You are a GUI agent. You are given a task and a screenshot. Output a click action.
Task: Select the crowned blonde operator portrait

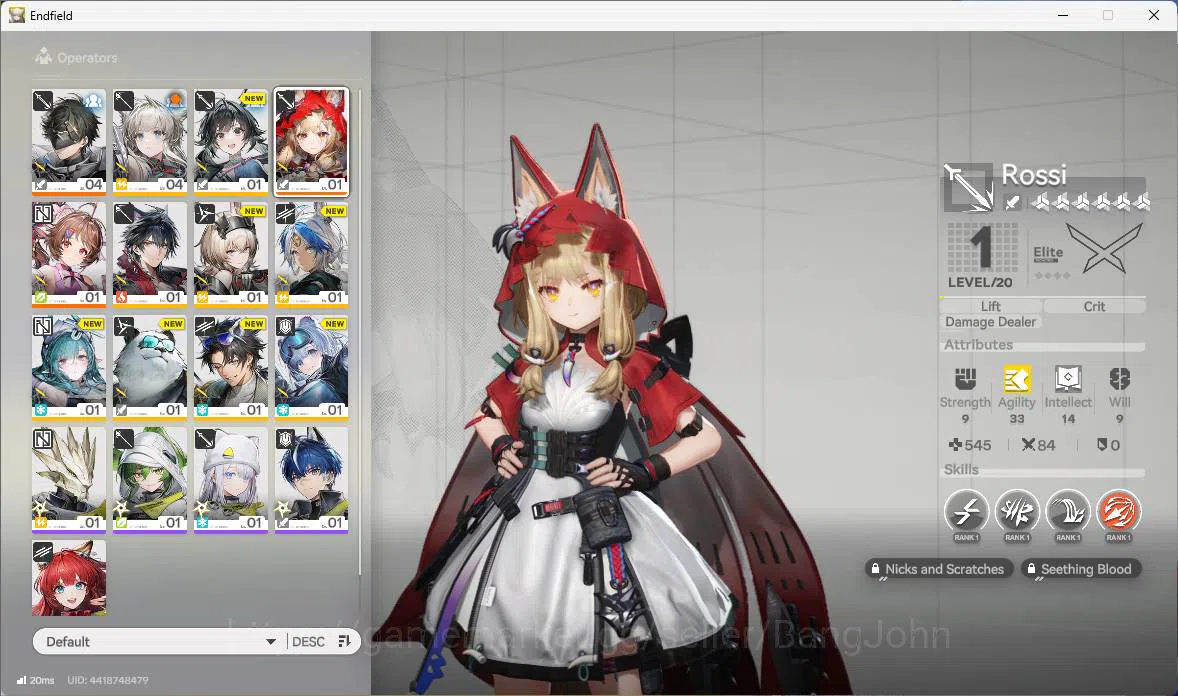[x=231, y=254]
